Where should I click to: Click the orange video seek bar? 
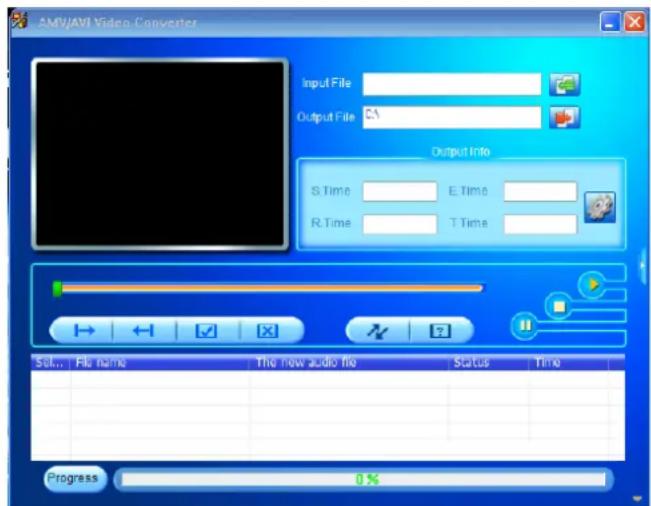click(272, 288)
